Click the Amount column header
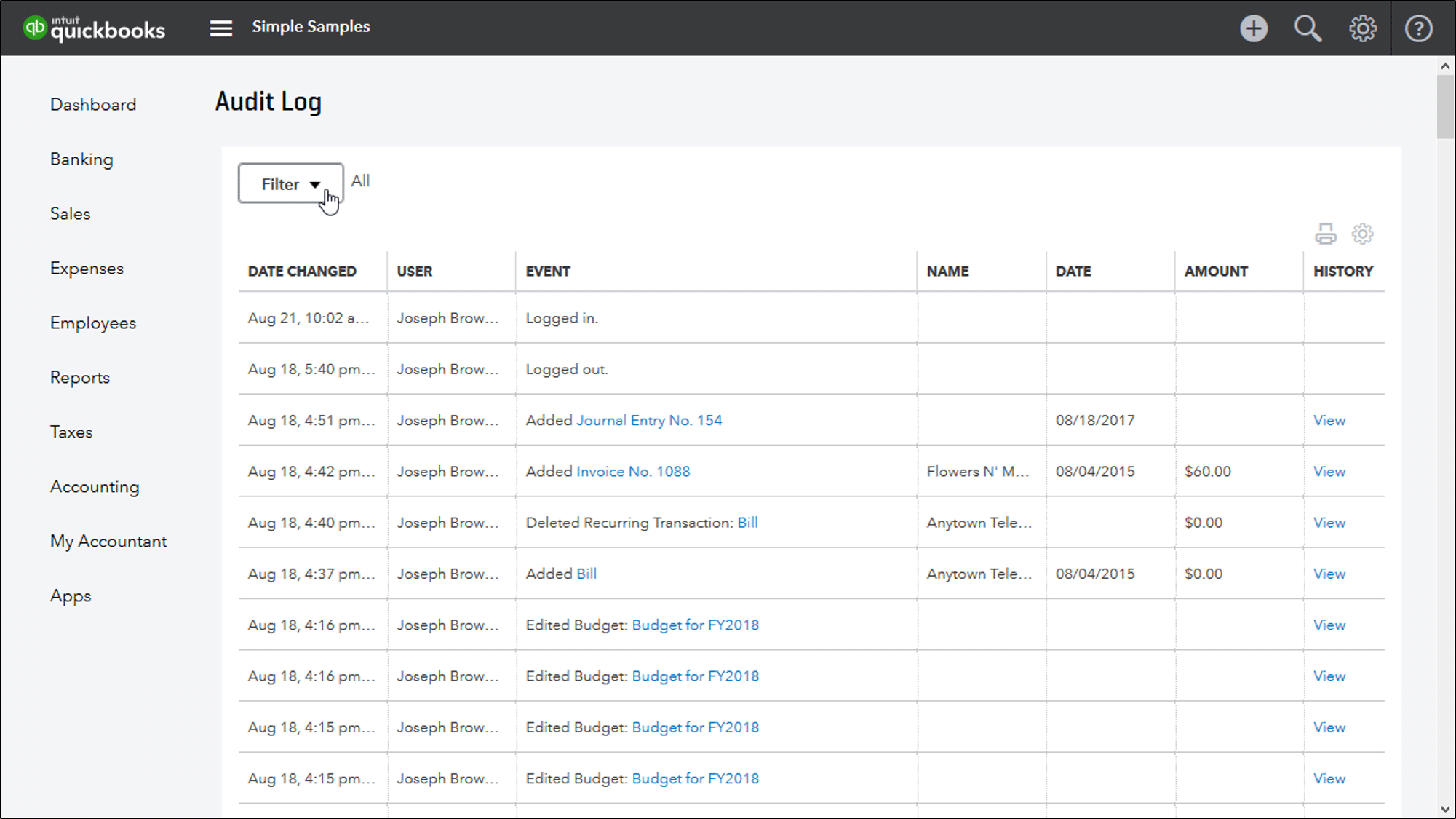The image size is (1456, 819). [x=1215, y=272]
